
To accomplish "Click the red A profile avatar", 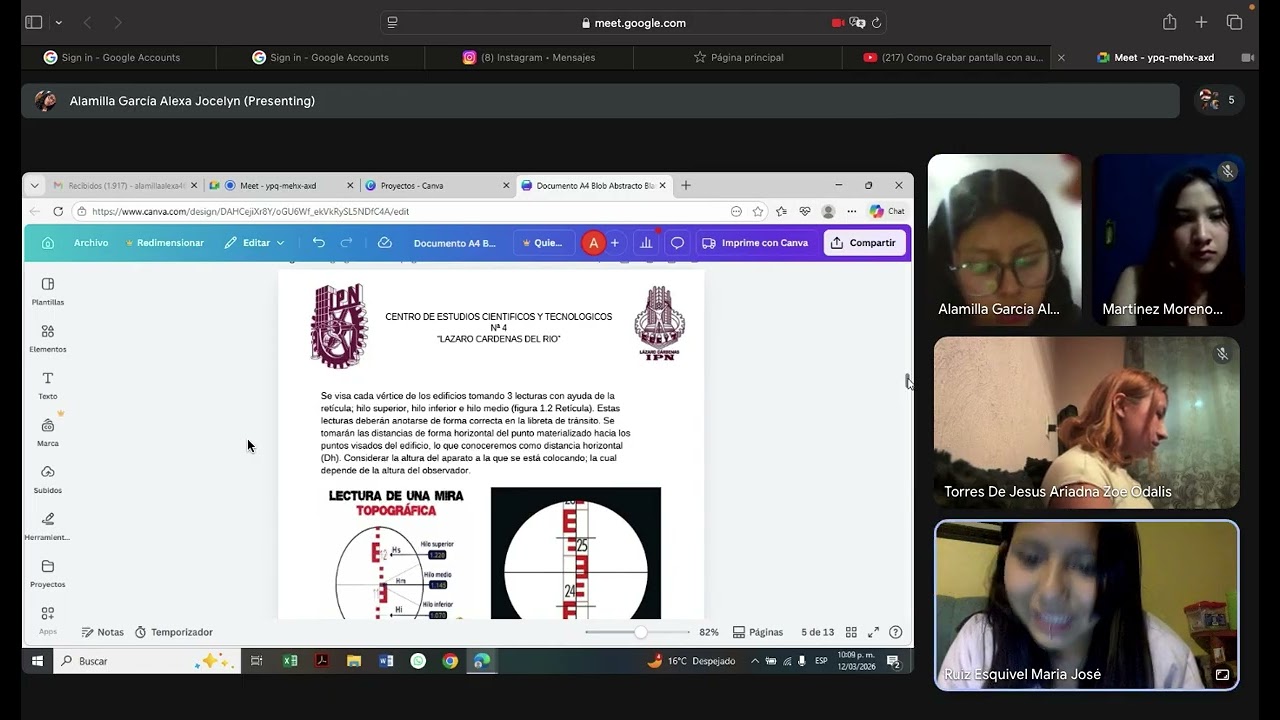I will tap(593, 243).
